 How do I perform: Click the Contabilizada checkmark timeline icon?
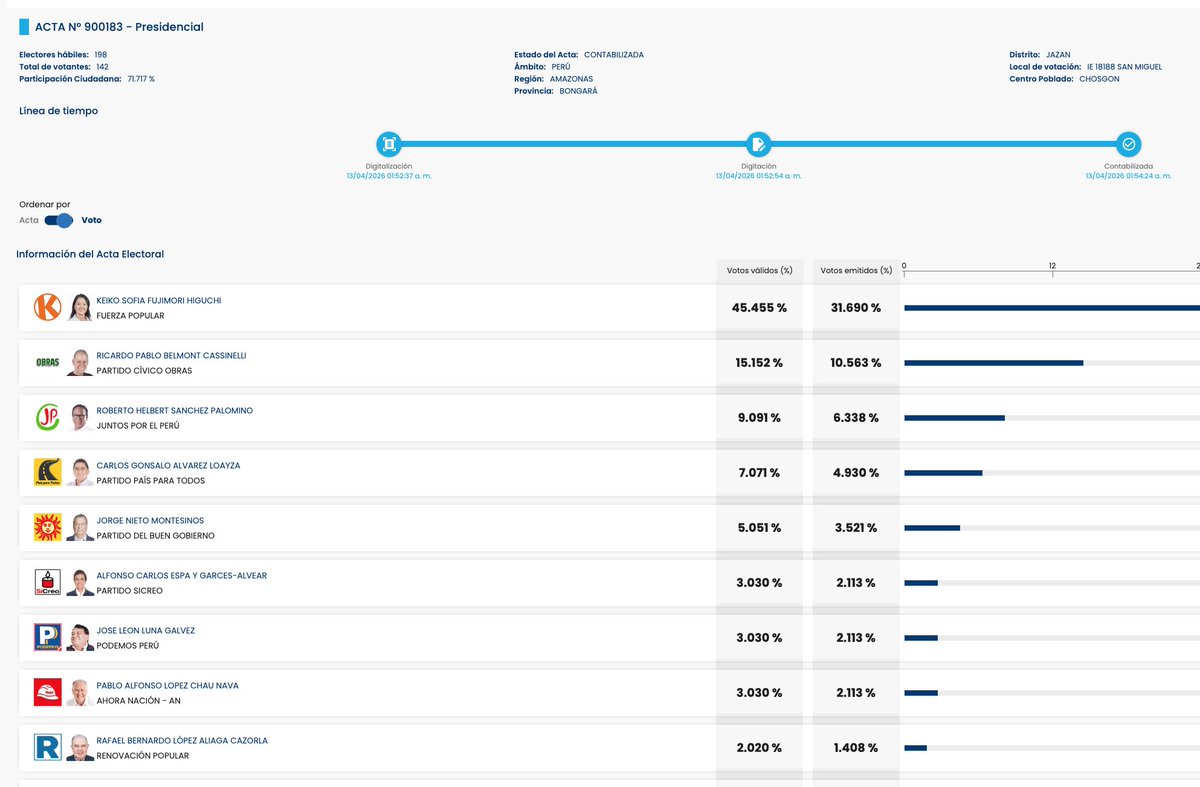click(x=1128, y=143)
